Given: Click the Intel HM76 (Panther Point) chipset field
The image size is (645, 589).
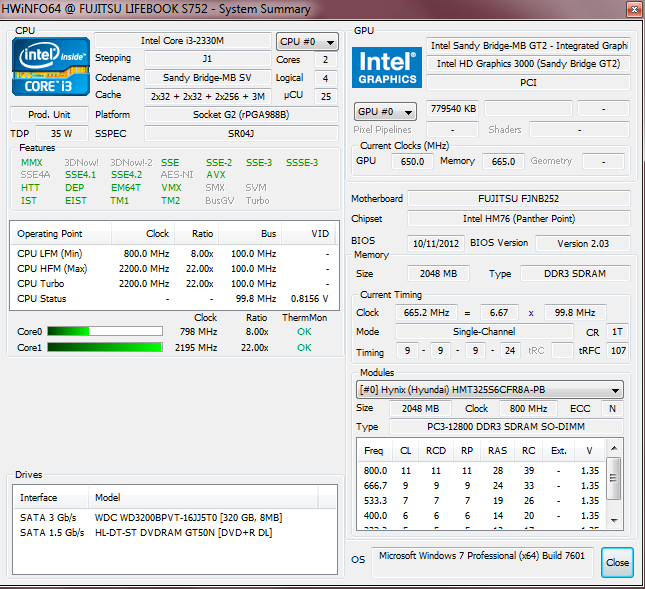Looking at the screenshot, I should tap(519, 218).
